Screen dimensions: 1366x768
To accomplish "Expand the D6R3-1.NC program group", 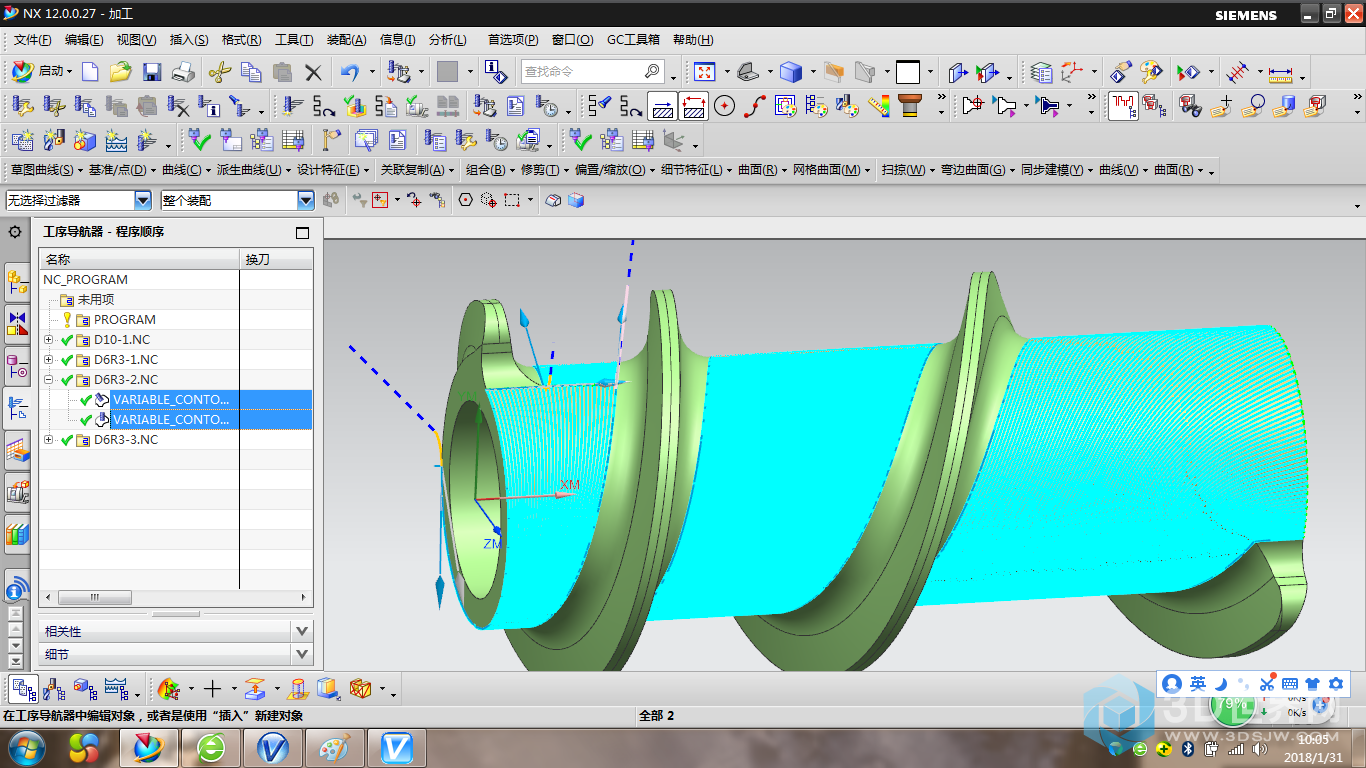I will (x=48, y=360).
